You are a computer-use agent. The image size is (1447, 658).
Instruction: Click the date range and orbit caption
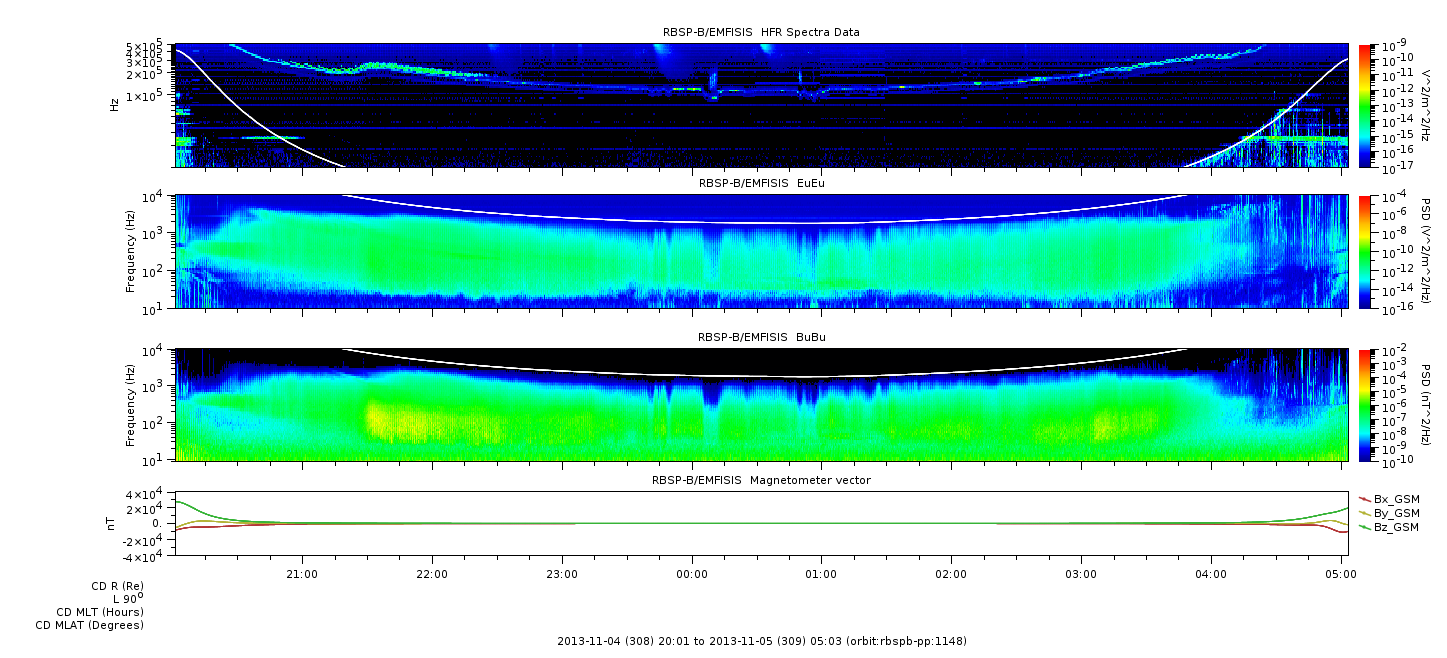tap(761, 640)
